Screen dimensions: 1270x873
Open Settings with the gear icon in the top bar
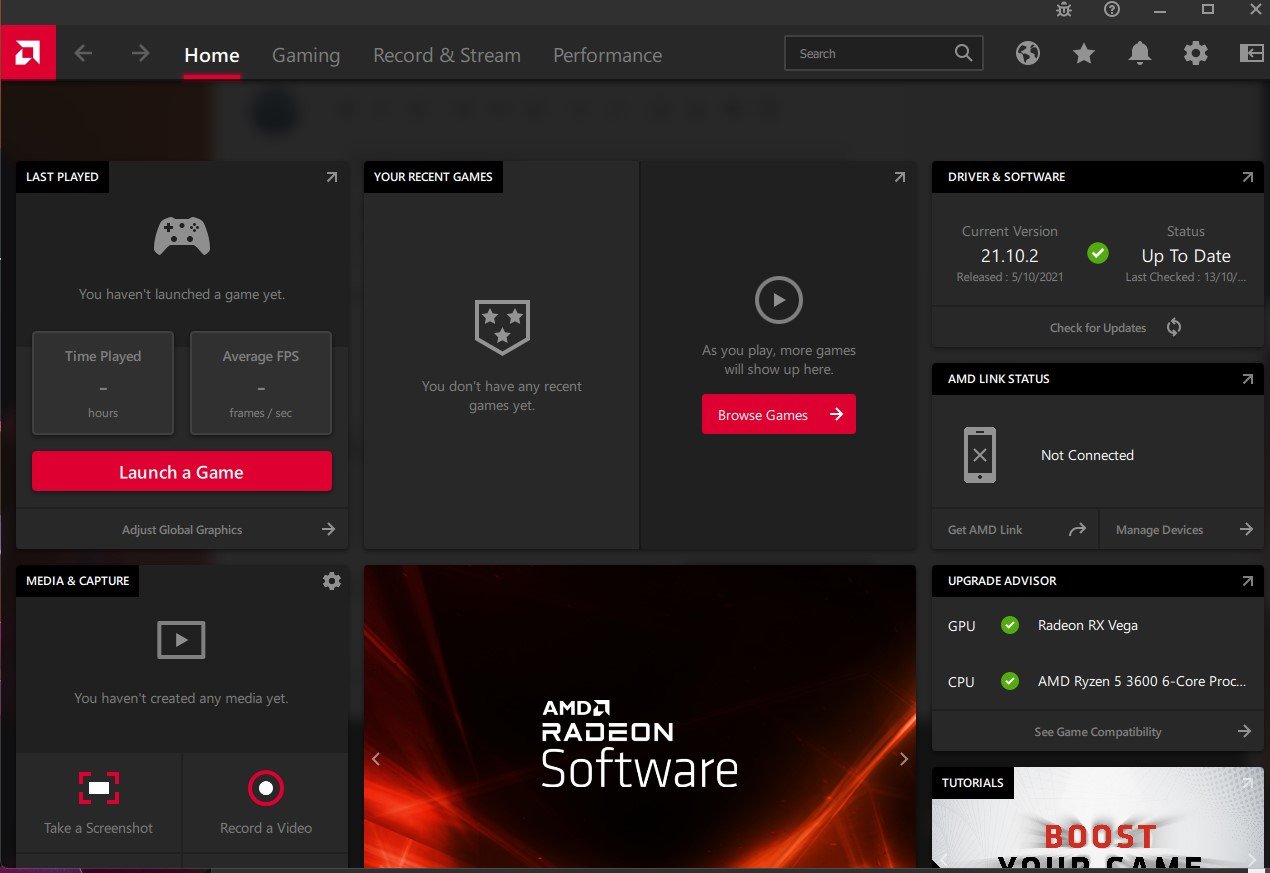click(x=1196, y=54)
